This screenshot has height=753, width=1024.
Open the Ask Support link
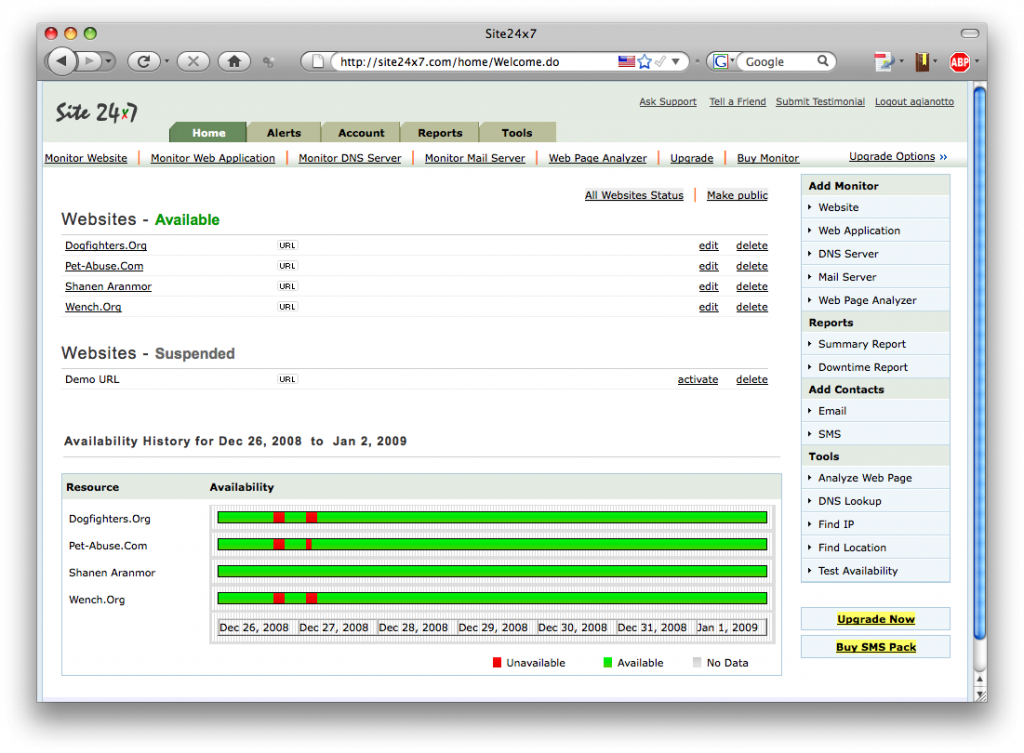(667, 102)
